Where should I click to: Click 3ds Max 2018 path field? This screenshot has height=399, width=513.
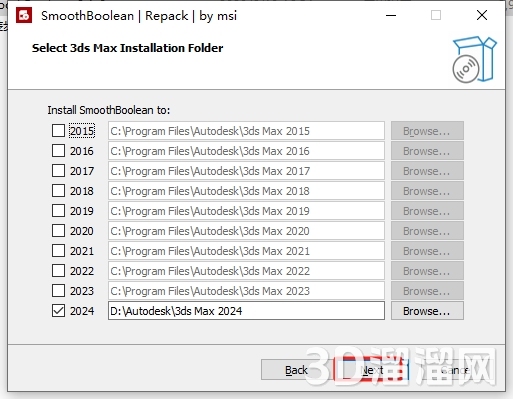click(246, 191)
